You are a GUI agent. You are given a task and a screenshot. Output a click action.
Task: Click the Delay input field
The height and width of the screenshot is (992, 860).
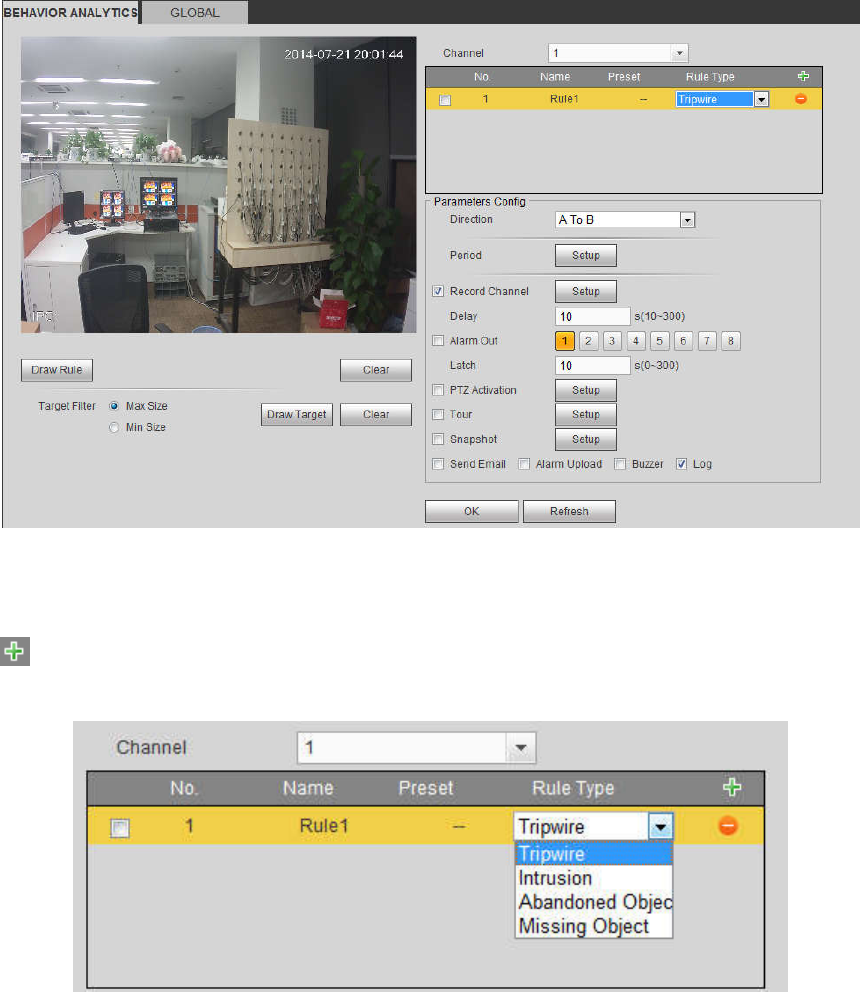[x=593, y=316]
